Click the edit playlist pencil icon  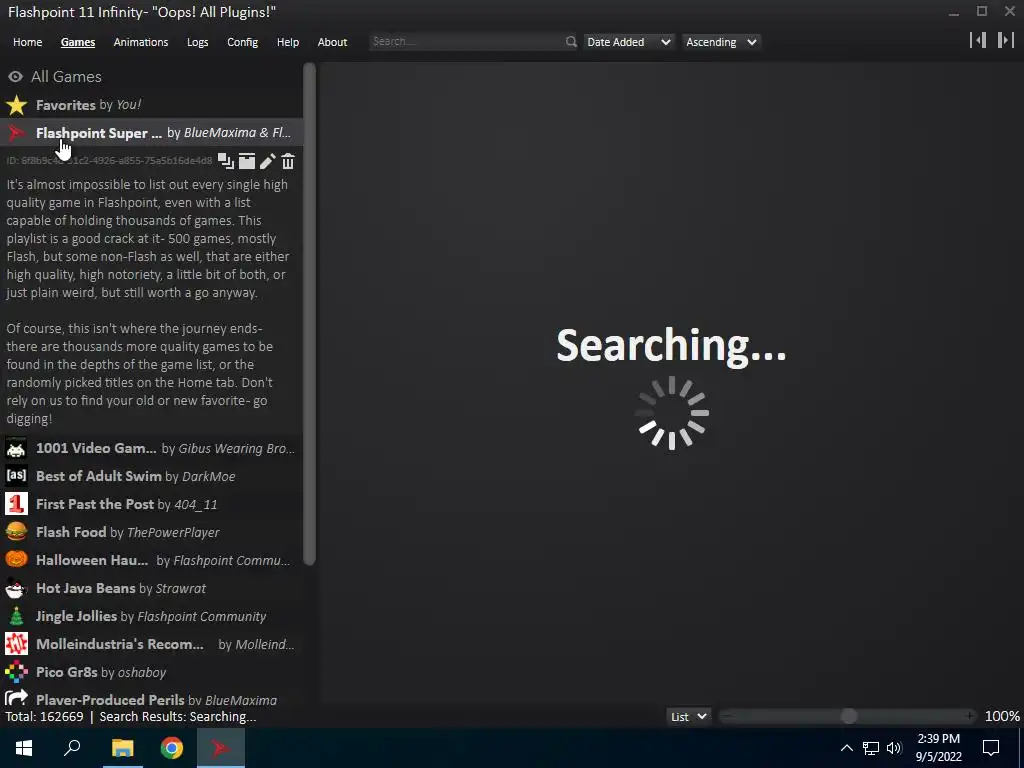268,161
